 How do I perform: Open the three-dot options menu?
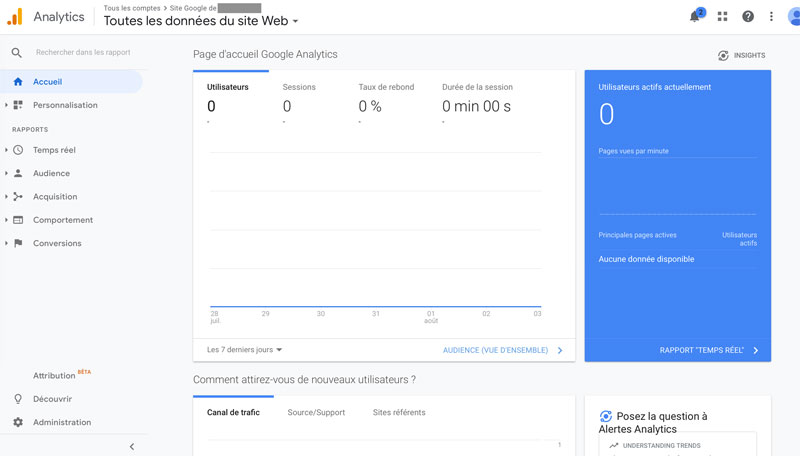click(x=771, y=16)
